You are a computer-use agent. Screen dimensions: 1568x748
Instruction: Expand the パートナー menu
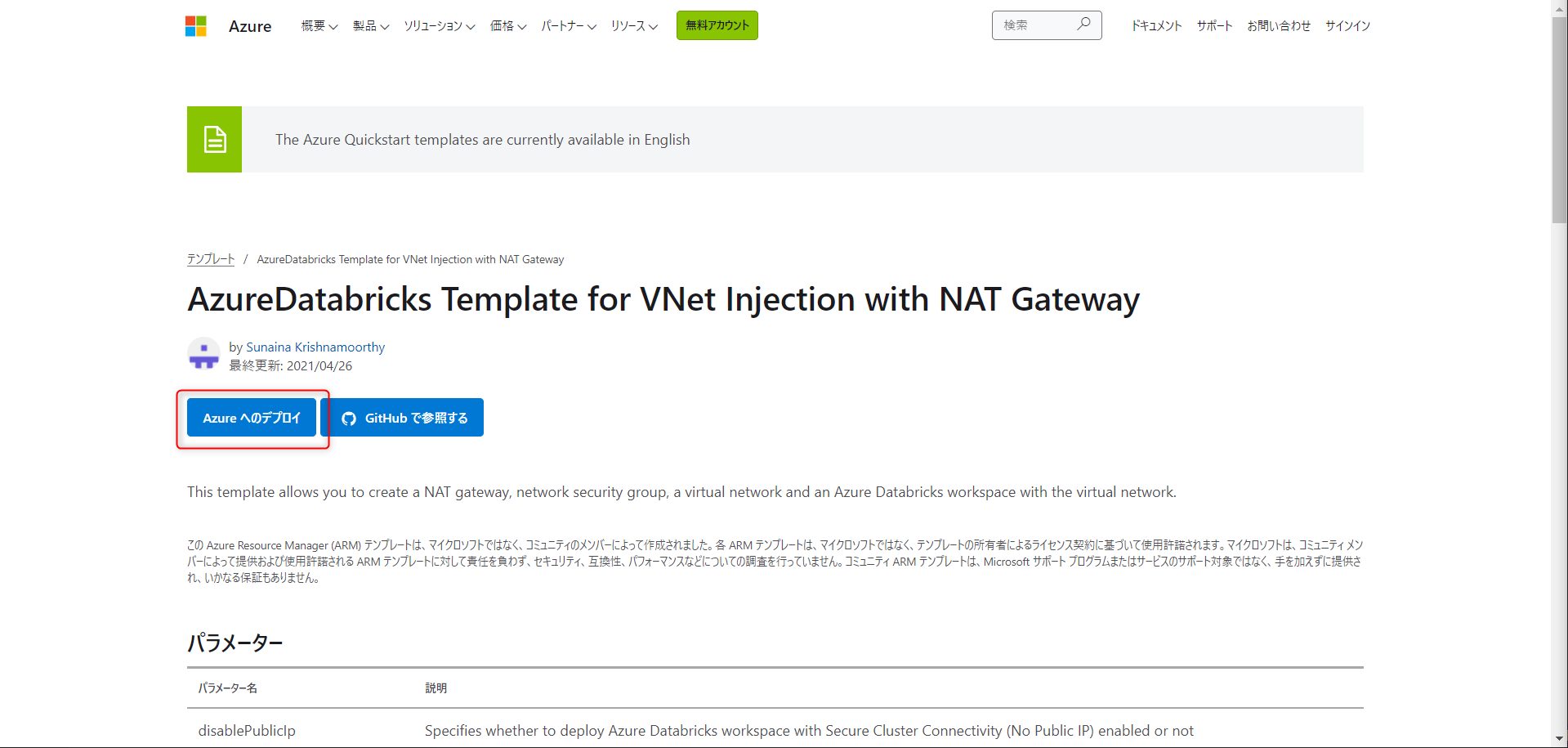569,26
